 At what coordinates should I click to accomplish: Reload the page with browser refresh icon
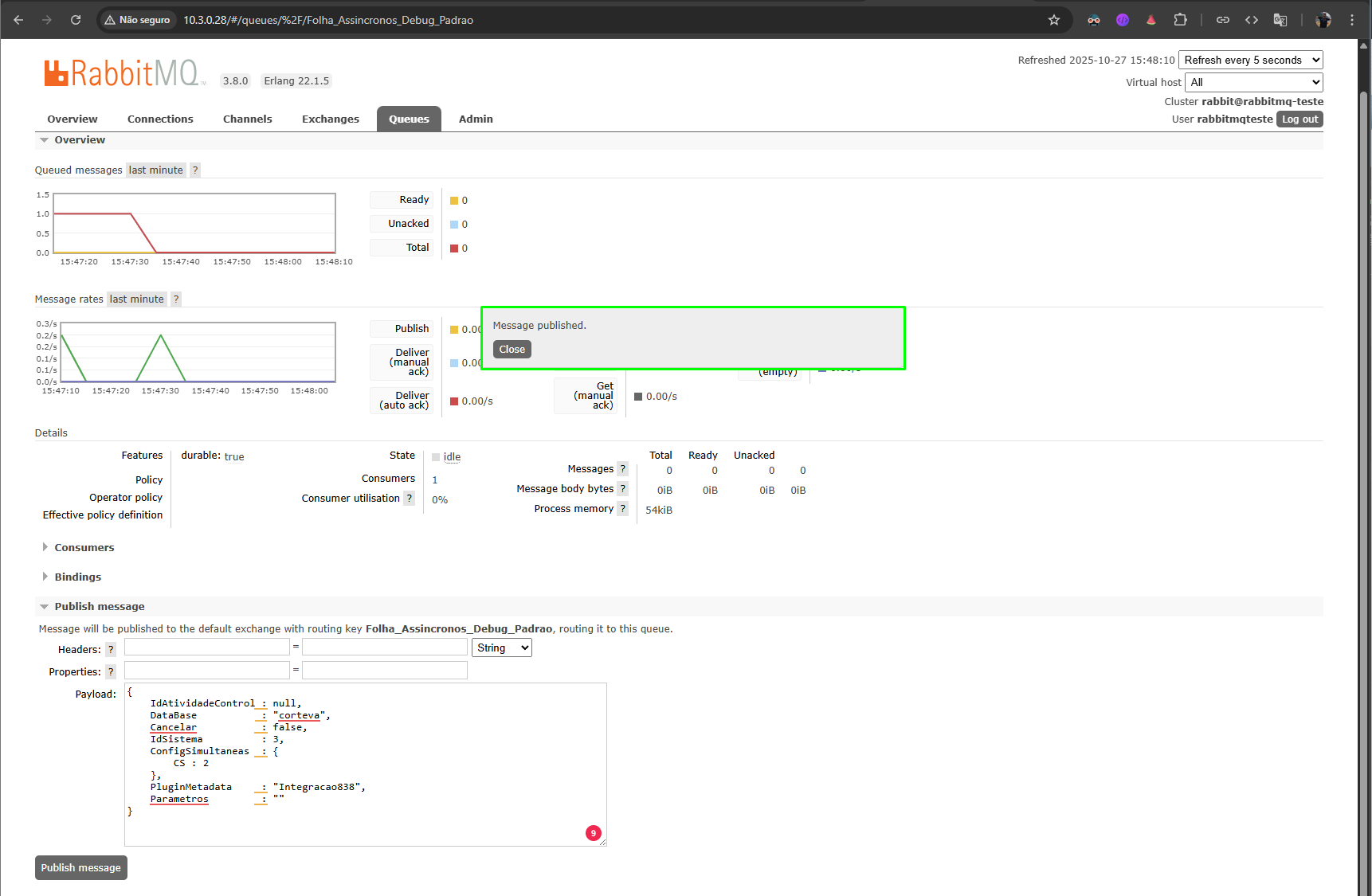[76, 20]
